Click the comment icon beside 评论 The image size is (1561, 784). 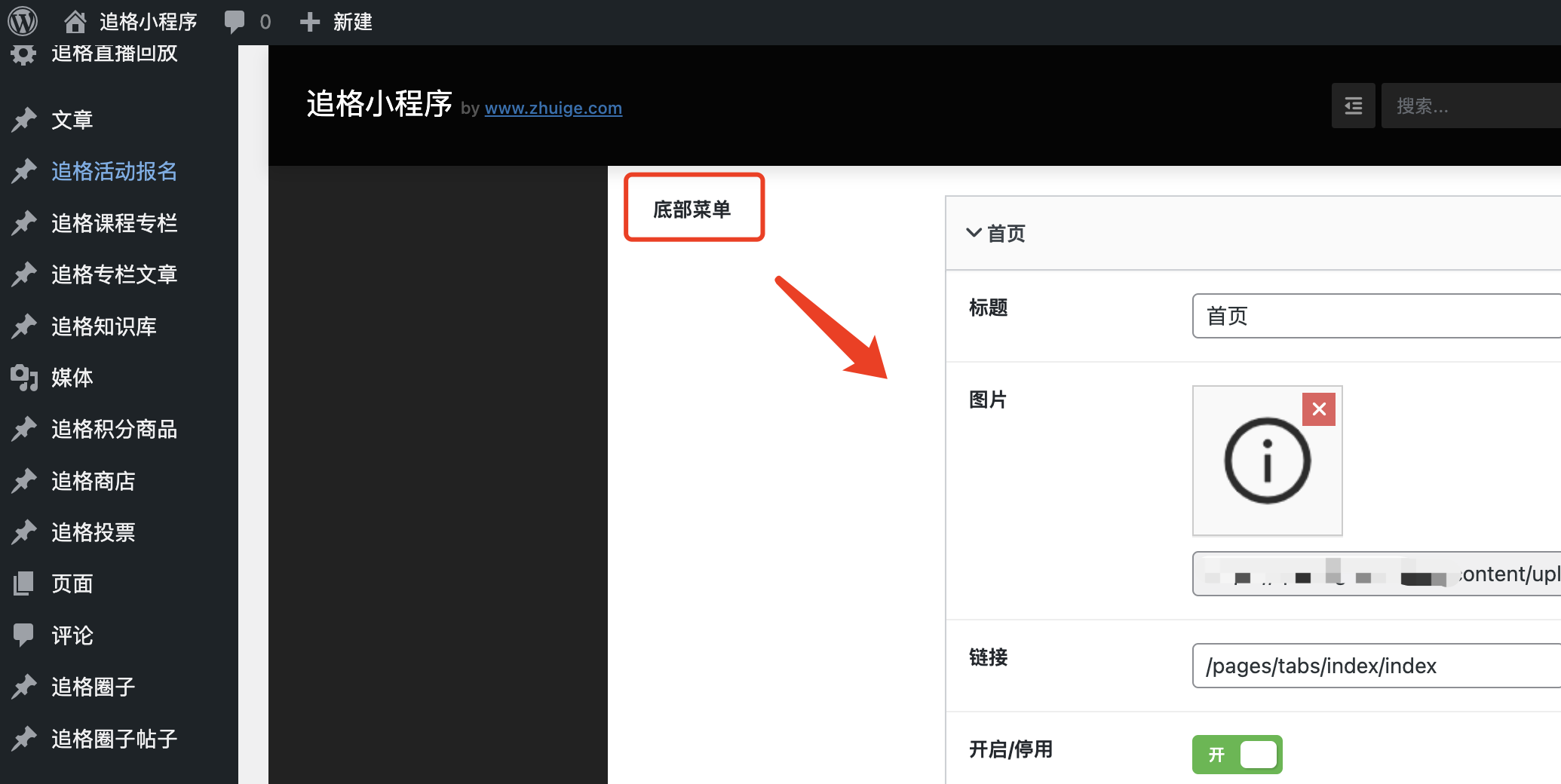(x=24, y=635)
